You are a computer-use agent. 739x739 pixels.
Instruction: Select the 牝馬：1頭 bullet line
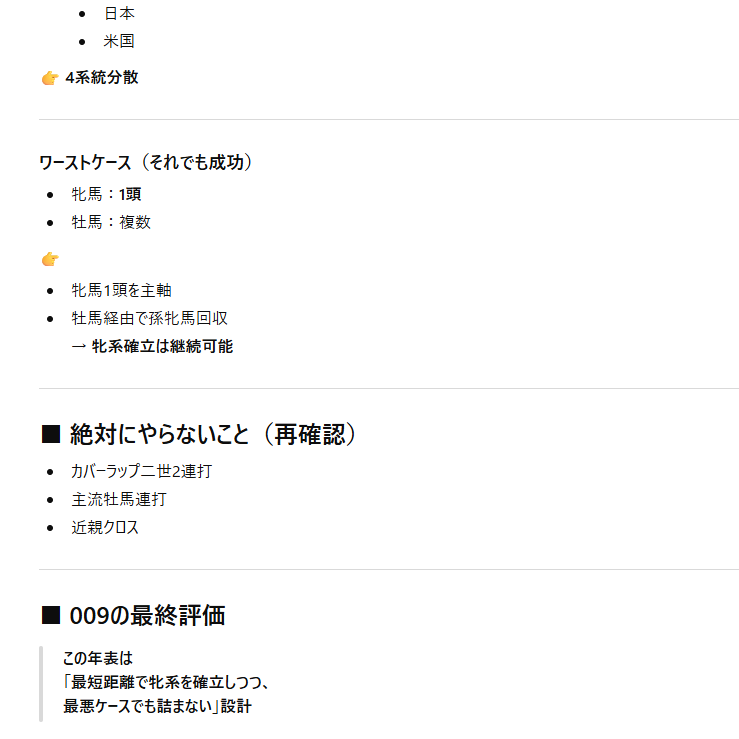(106, 194)
